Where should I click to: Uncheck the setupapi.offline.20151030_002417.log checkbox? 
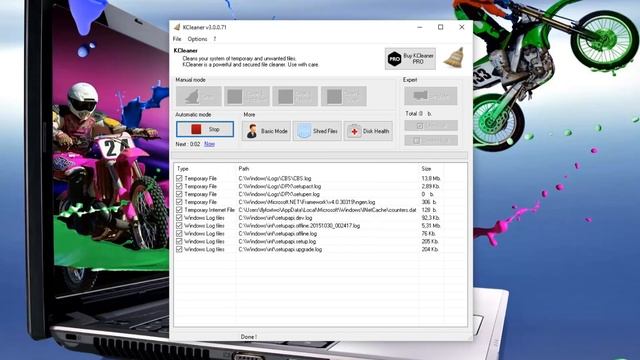(x=179, y=226)
